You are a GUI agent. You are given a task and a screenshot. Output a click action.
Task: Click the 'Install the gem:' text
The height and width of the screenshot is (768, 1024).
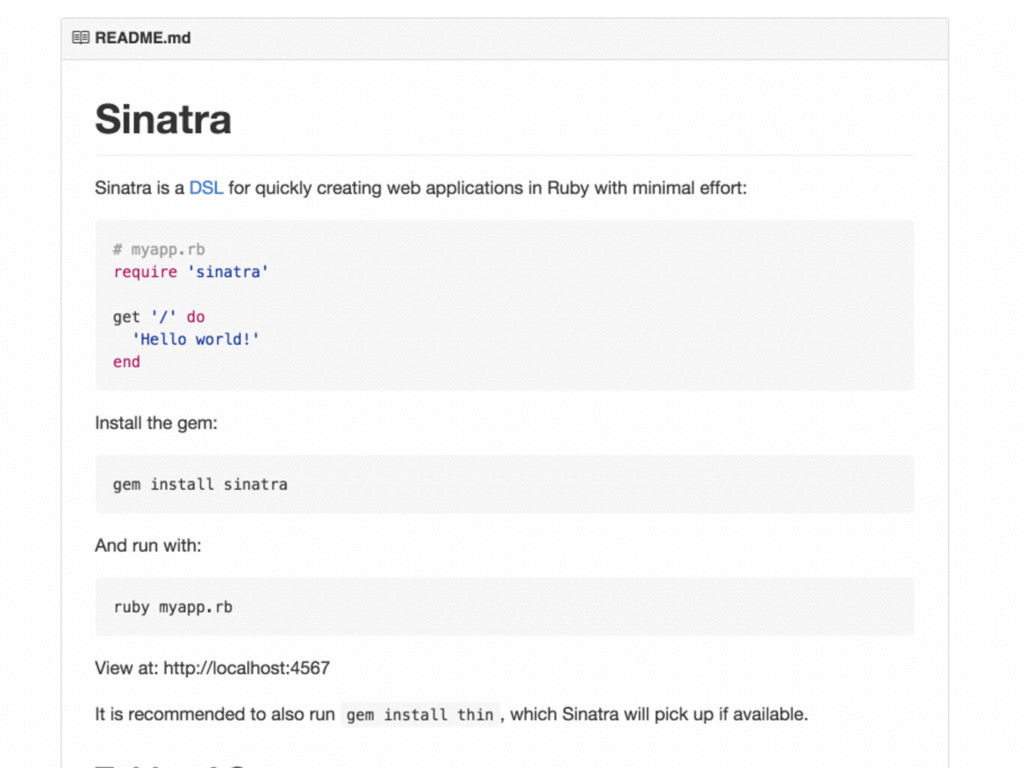[156, 423]
